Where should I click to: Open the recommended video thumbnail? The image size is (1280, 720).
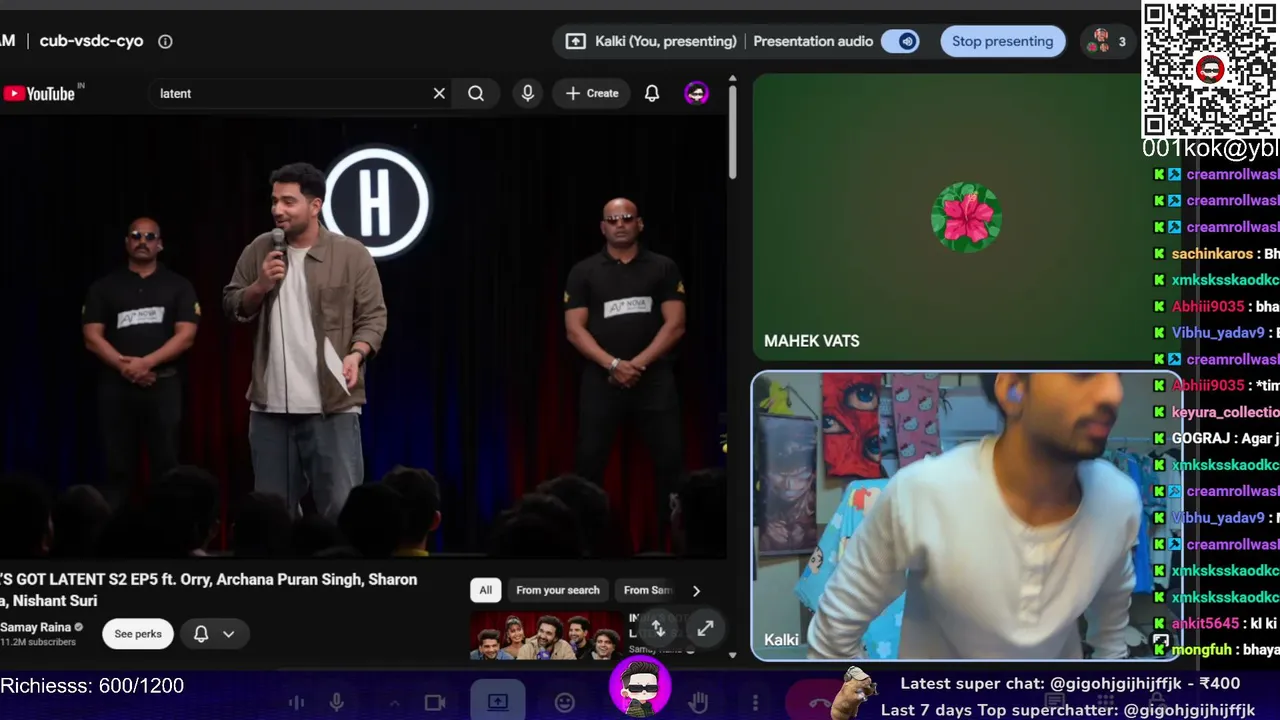(545, 636)
